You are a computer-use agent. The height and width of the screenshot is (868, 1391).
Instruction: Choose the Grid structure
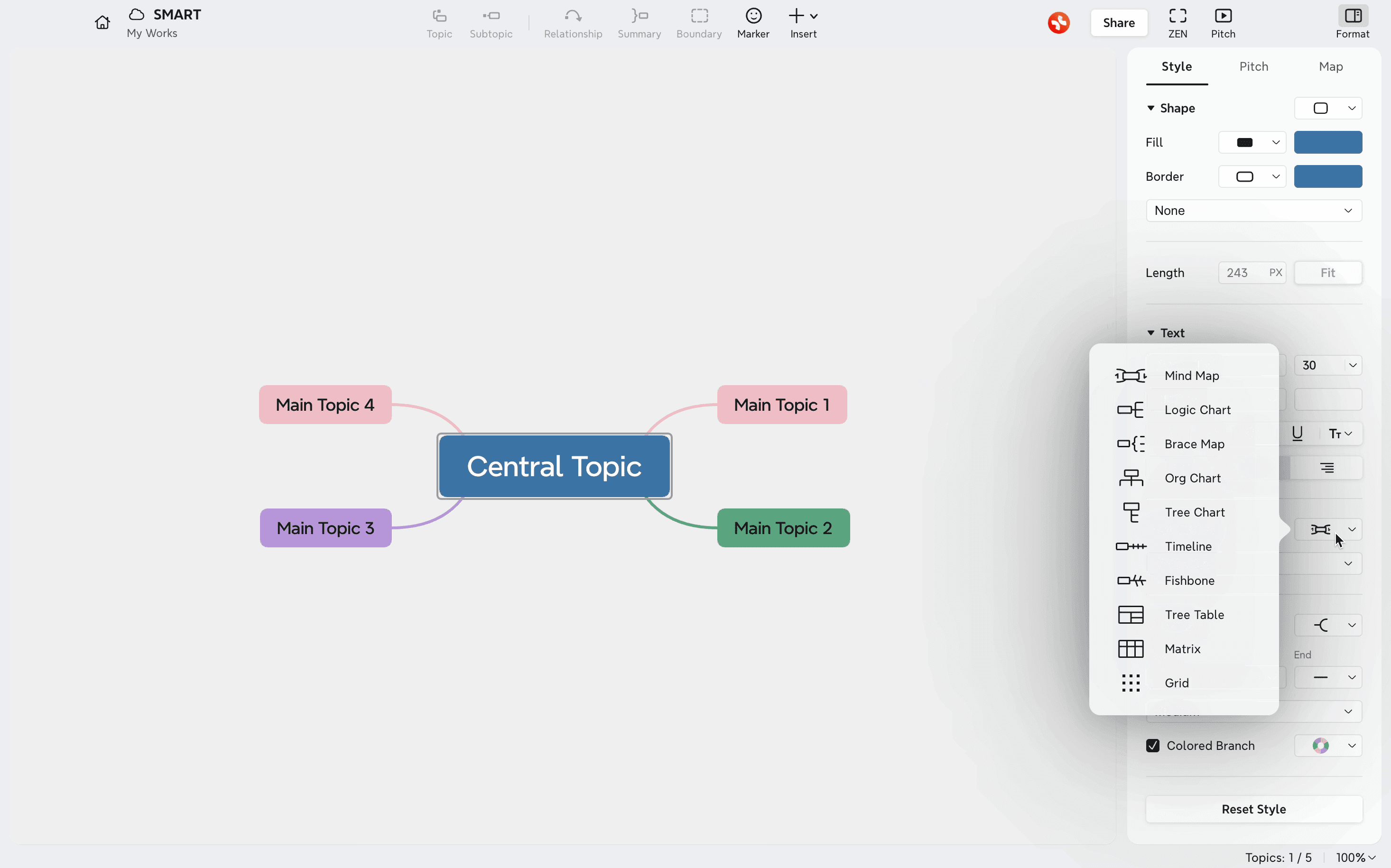click(1184, 683)
